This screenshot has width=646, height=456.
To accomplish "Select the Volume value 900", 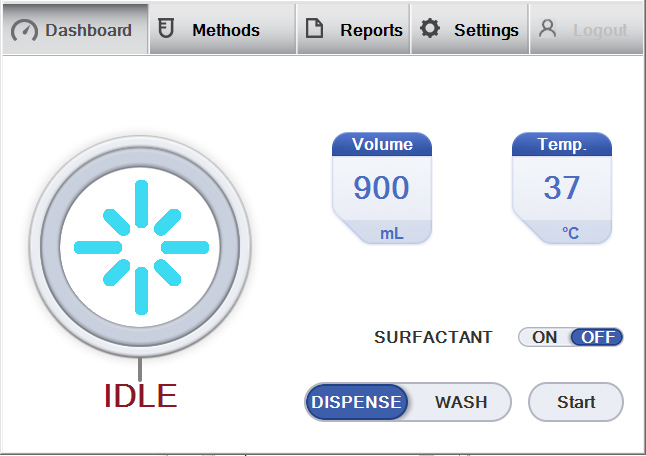I will [381, 188].
